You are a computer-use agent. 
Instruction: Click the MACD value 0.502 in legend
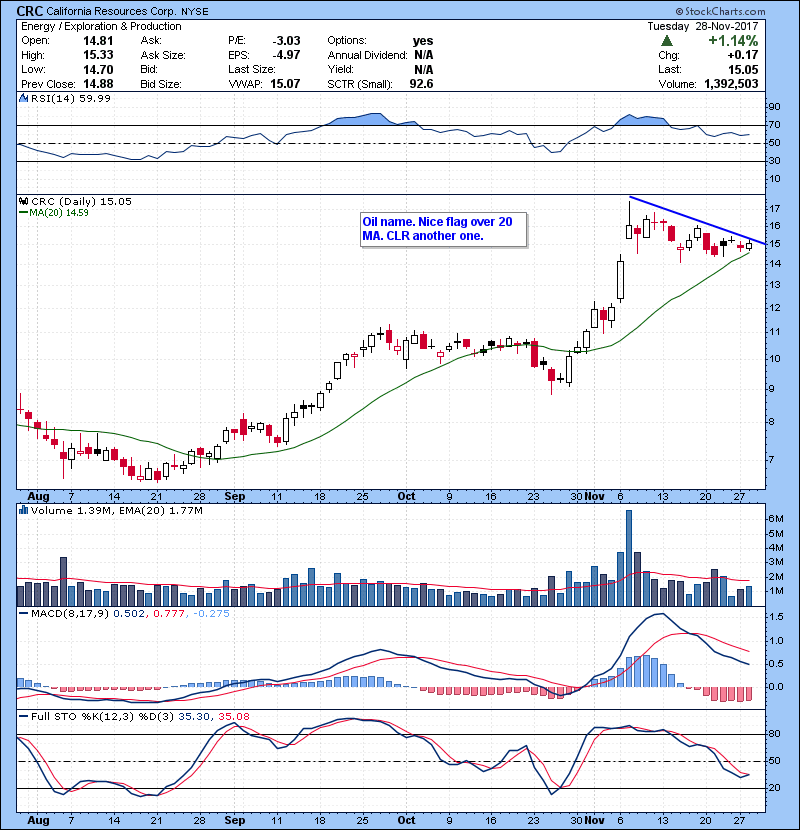pyautogui.click(x=129, y=614)
